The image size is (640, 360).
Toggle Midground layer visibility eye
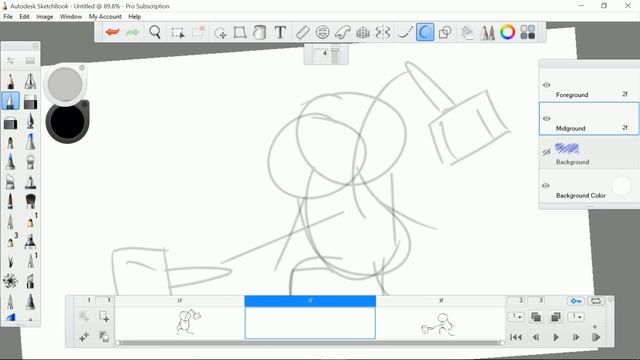[547, 118]
